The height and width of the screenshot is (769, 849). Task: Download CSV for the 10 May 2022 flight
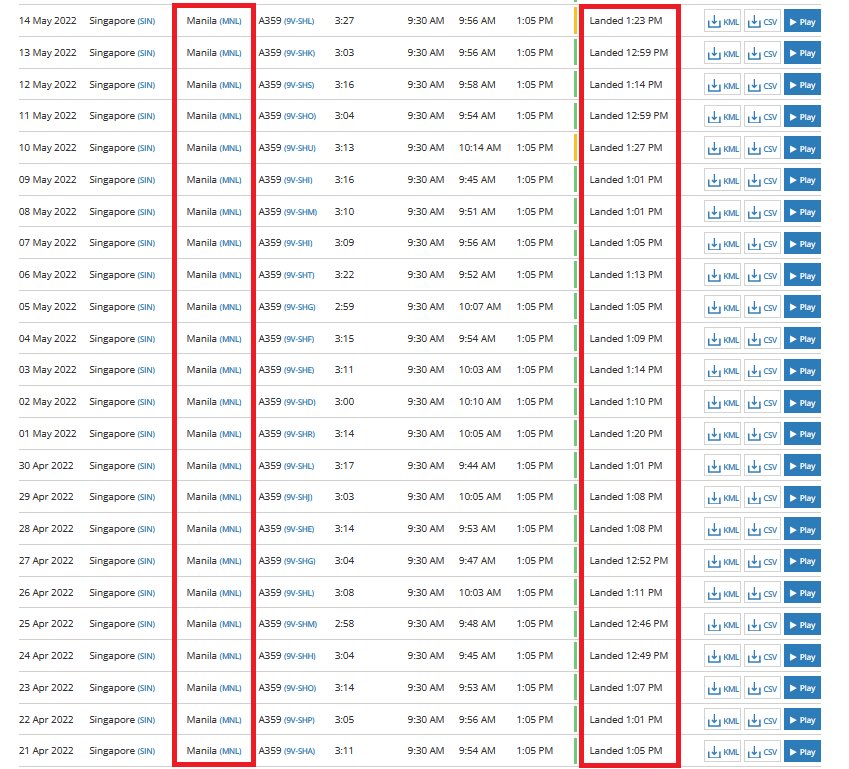click(x=762, y=148)
